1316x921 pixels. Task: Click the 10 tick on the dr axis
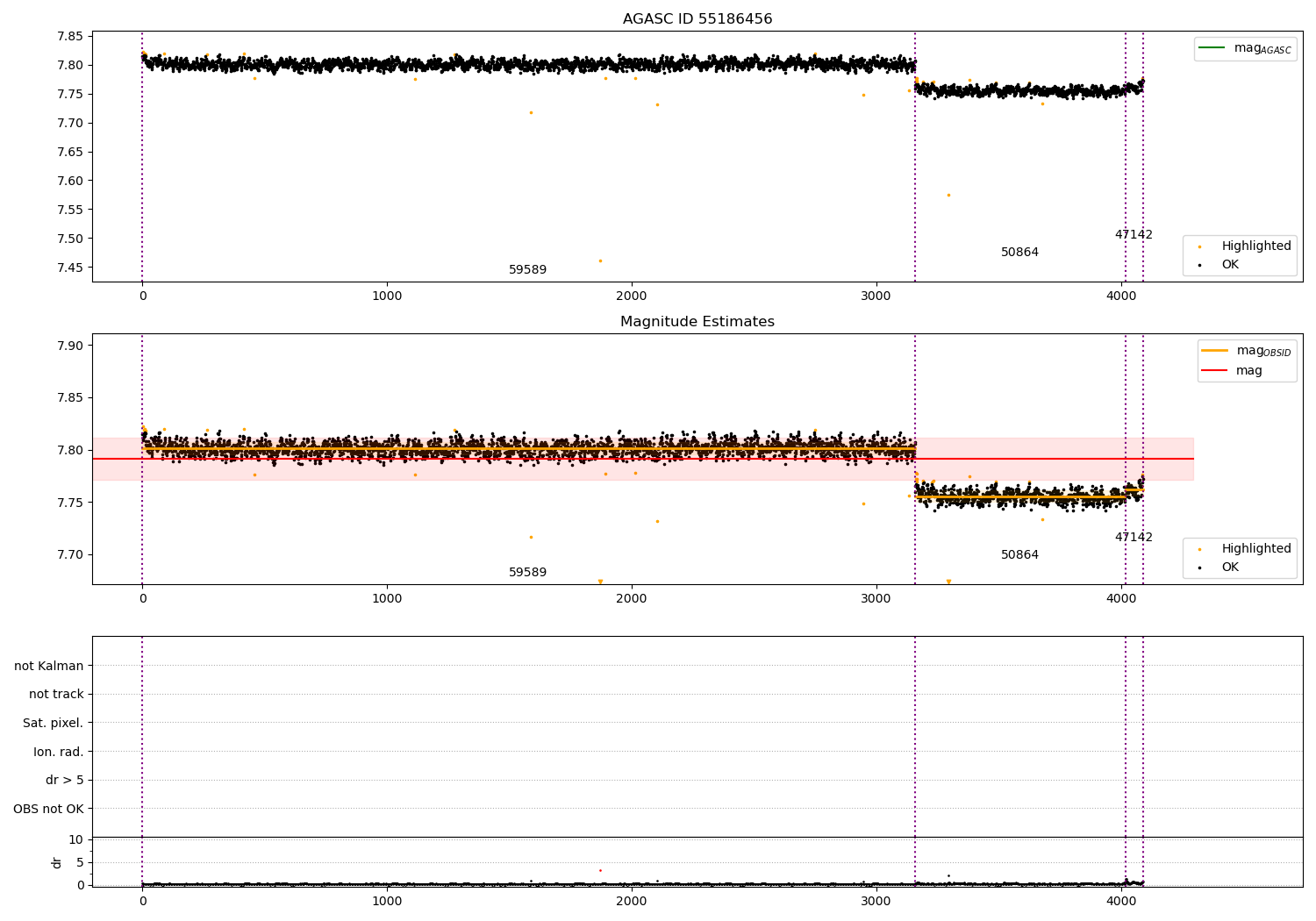click(76, 840)
